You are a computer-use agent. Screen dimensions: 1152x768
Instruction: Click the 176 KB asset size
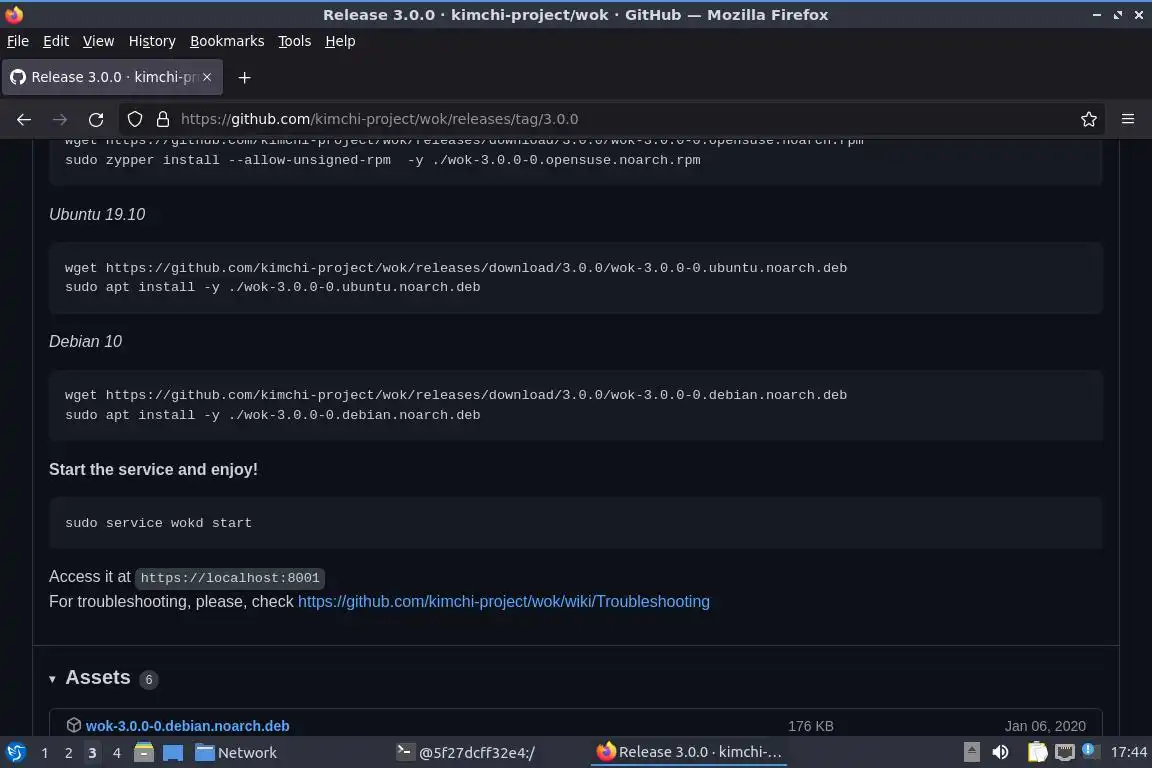click(810, 726)
